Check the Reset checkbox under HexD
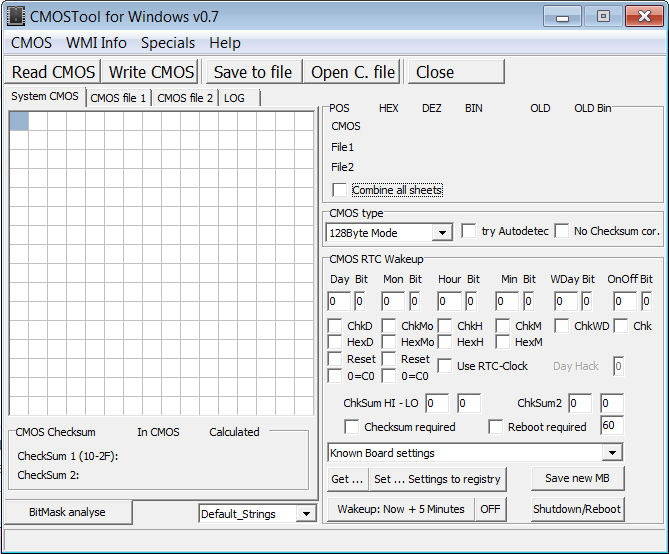This screenshot has height=554, width=669. pos(334,359)
